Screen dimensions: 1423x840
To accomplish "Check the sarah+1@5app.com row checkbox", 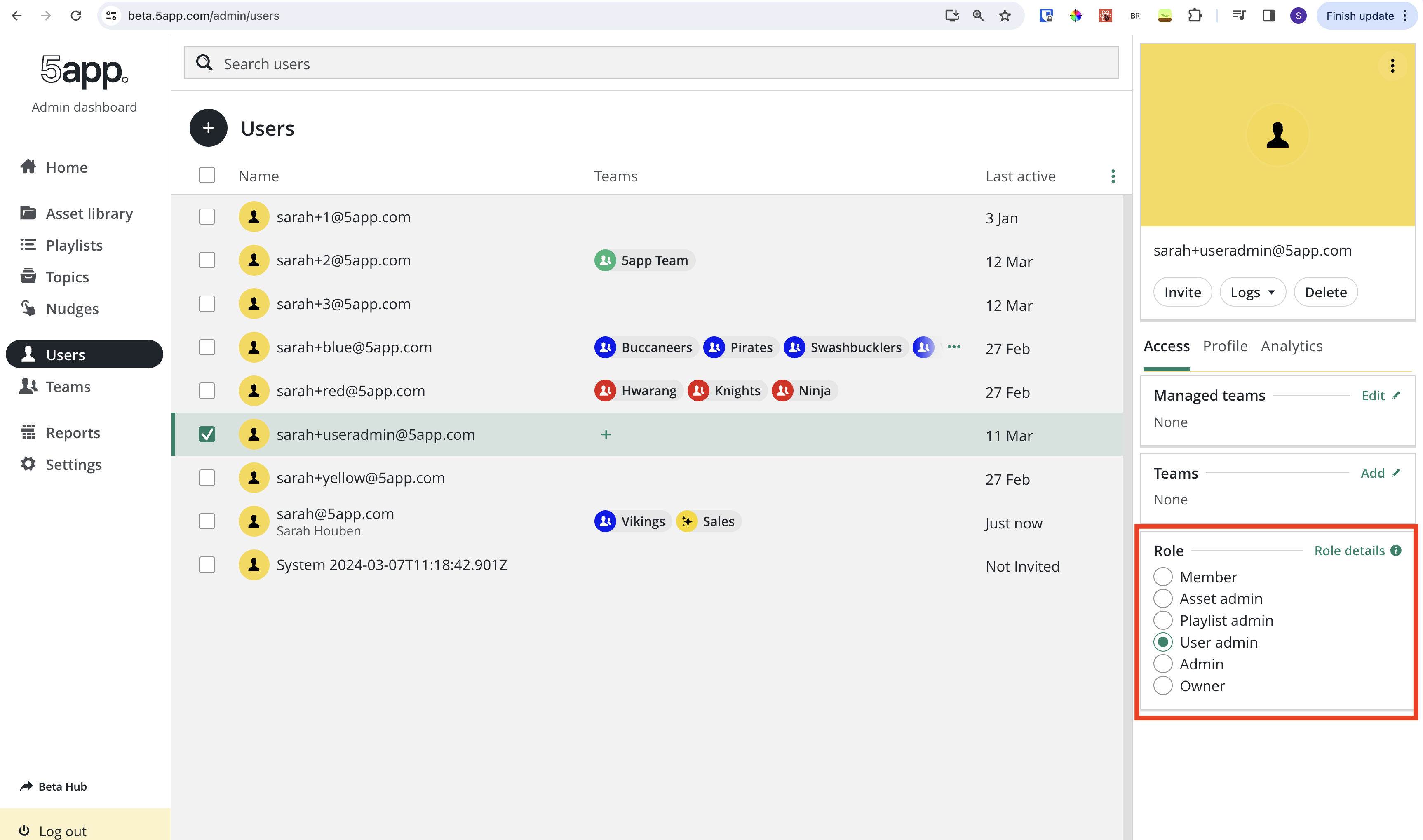I will [207, 217].
